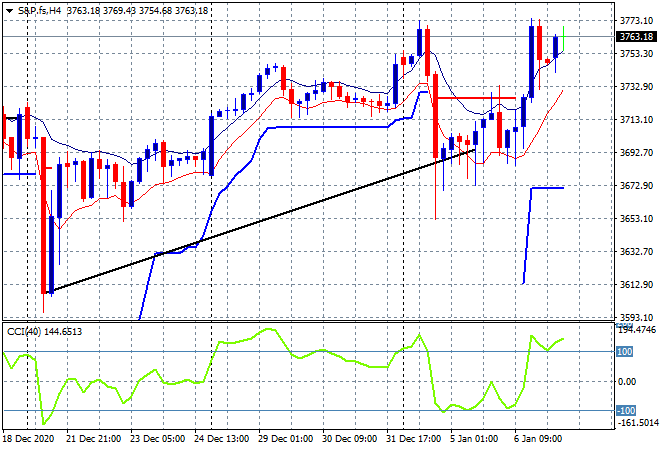660x450 pixels.
Task: Select the 3632.70 price axis label
Action: coord(636,252)
